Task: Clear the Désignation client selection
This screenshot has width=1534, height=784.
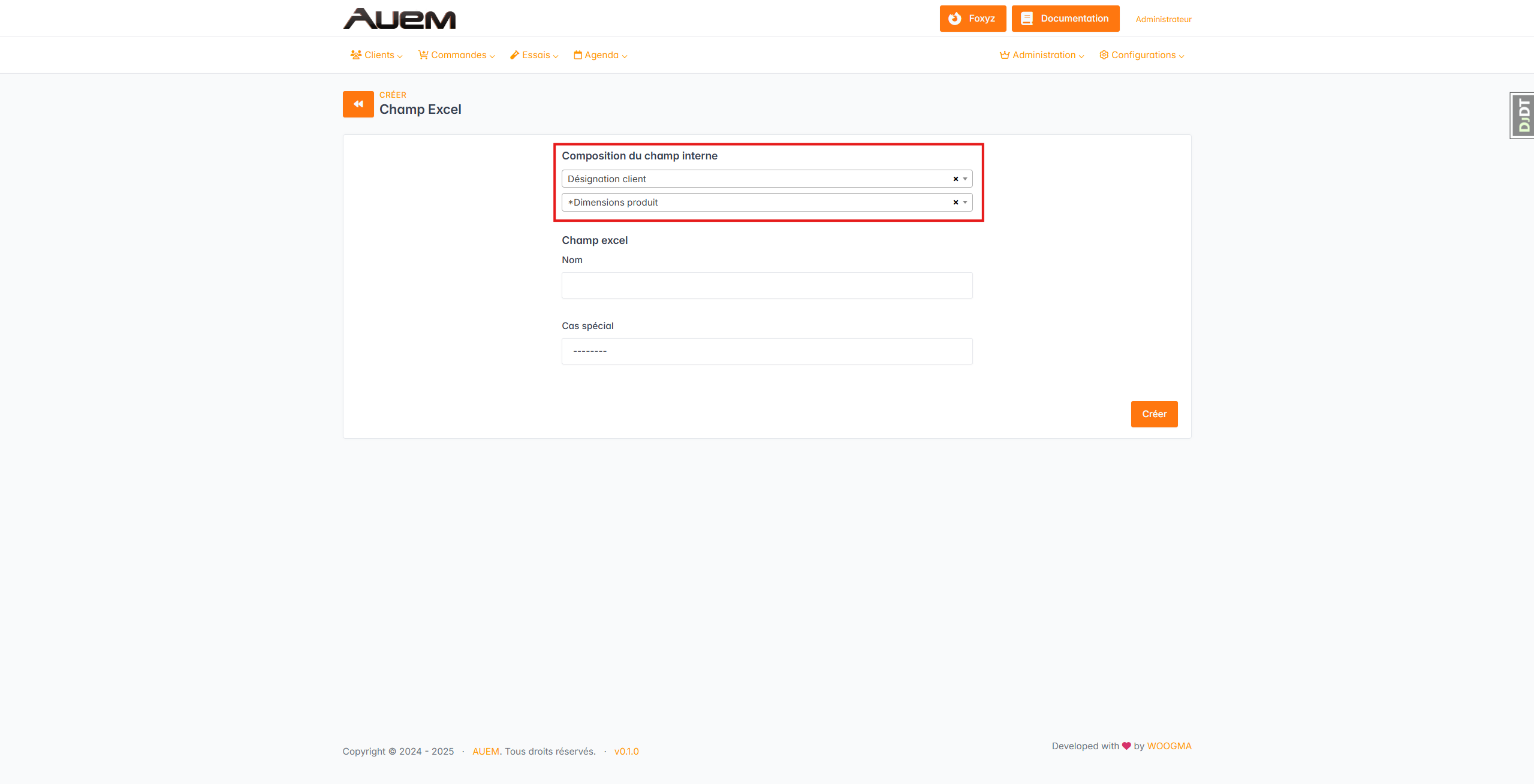Action: point(956,179)
